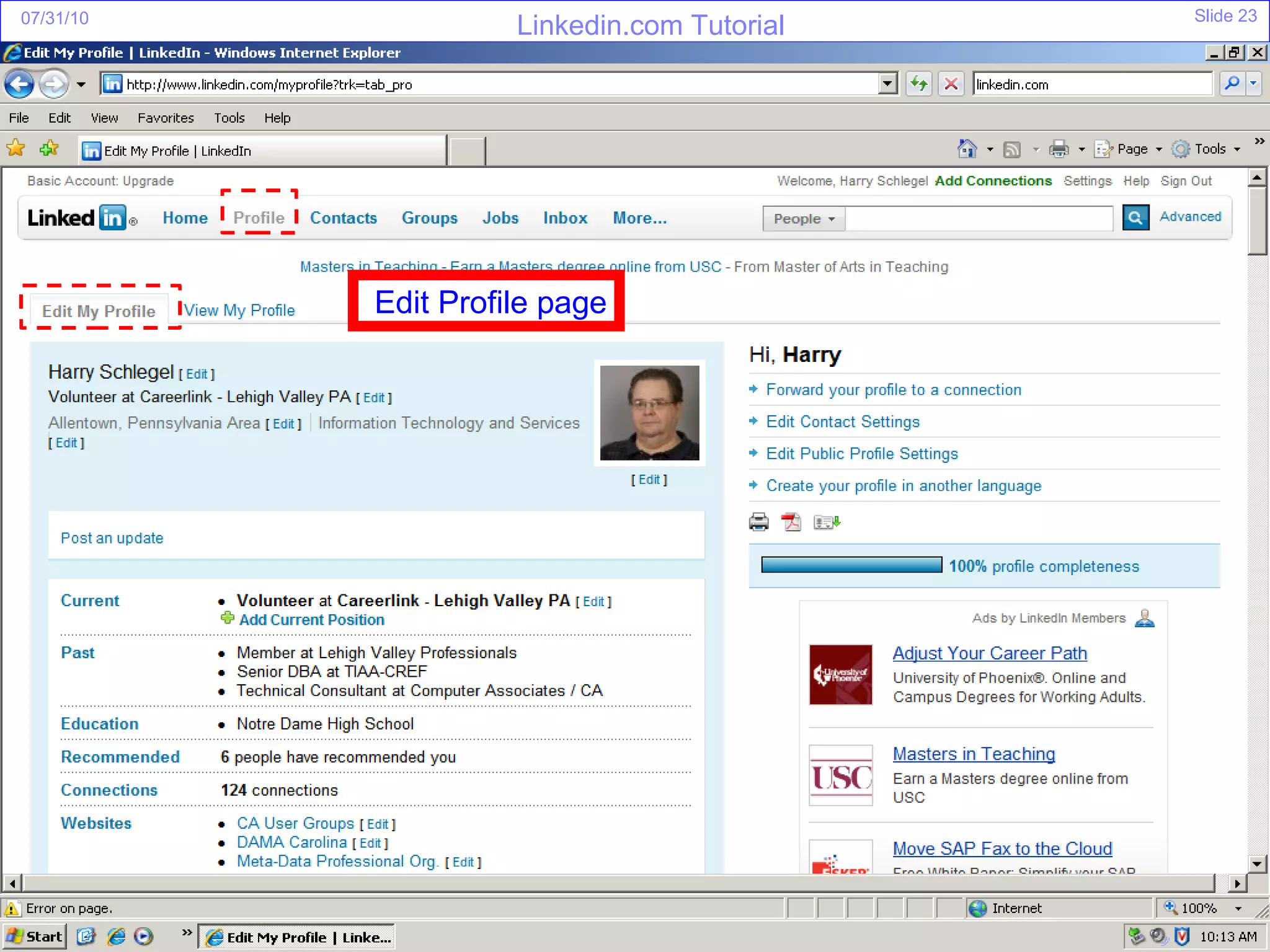The height and width of the screenshot is (952, 1270).
Task: Click the CA User Groups website link
Action: click(x=295, y=823)
